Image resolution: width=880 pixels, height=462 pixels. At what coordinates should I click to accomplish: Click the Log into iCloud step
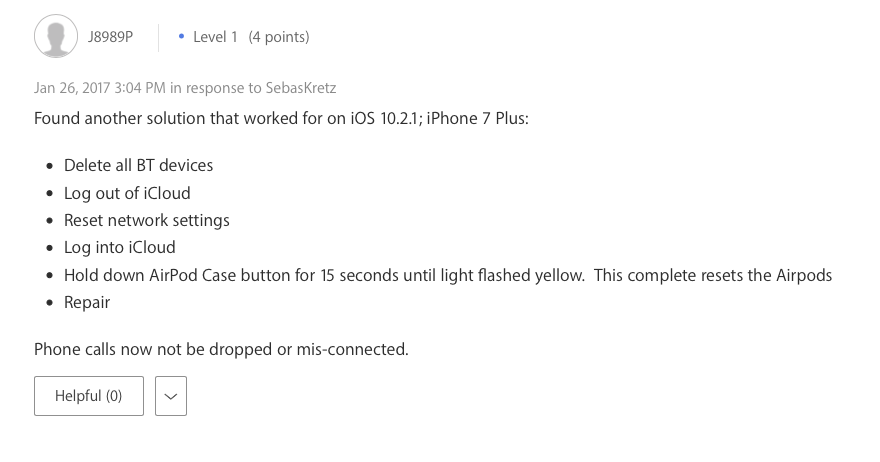120,247
